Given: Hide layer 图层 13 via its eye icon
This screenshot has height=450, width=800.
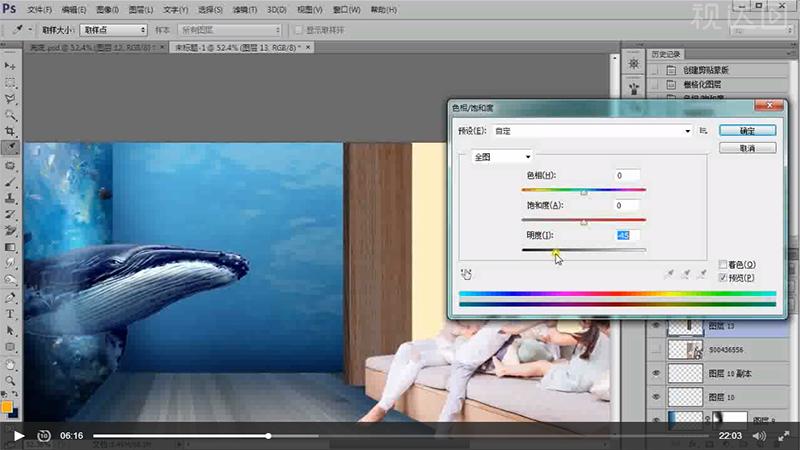Looking at the screenshot, I should [656, 326].
